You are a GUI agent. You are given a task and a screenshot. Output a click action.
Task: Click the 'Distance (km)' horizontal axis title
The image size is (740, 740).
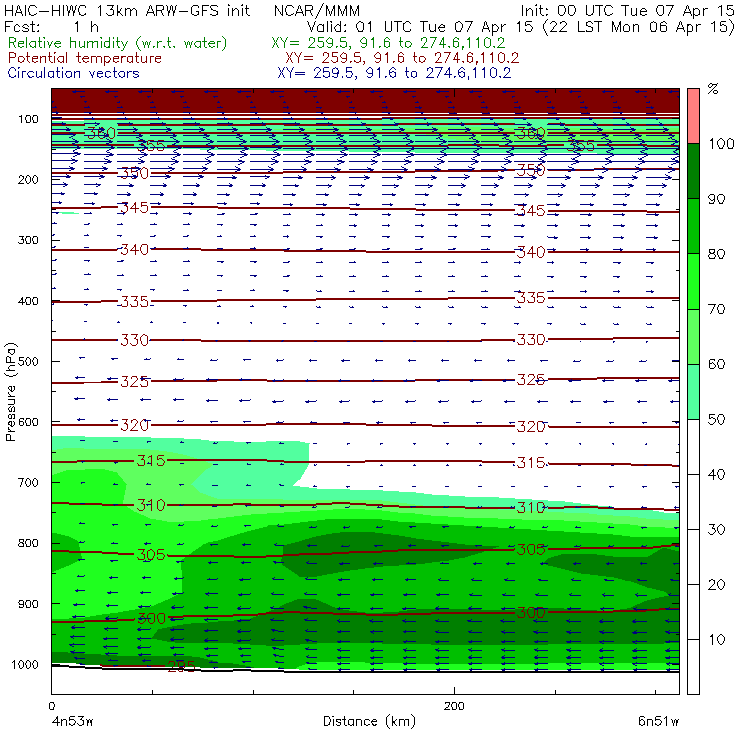tap(369, 721)
